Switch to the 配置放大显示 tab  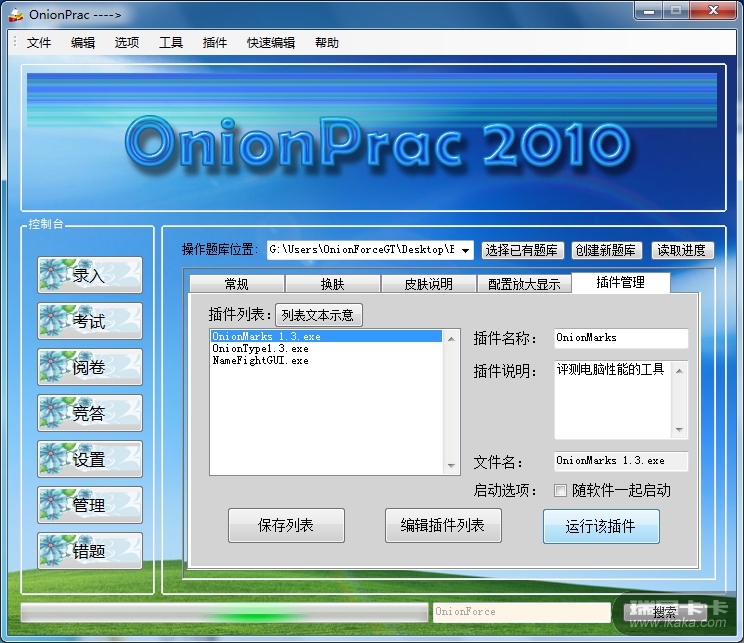point(524,284)
